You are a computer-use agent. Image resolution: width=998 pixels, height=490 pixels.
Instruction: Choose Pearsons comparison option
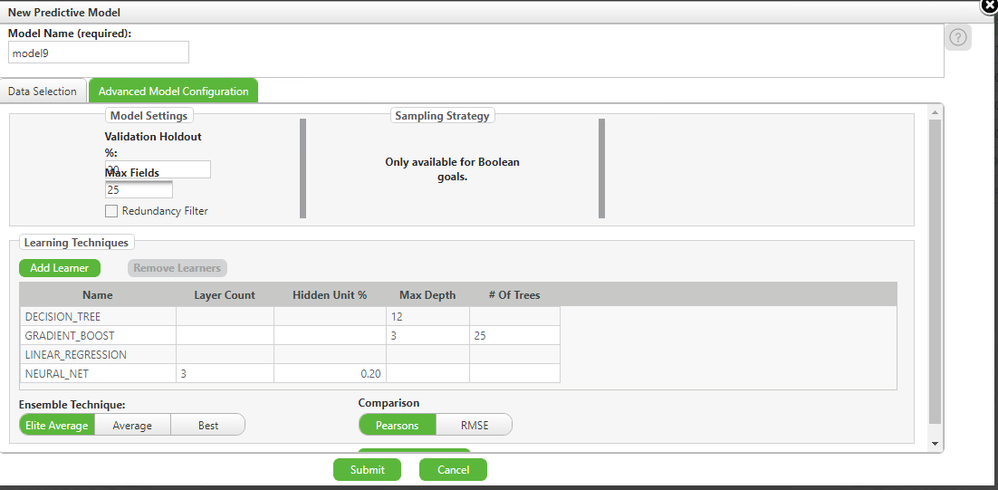397,425
